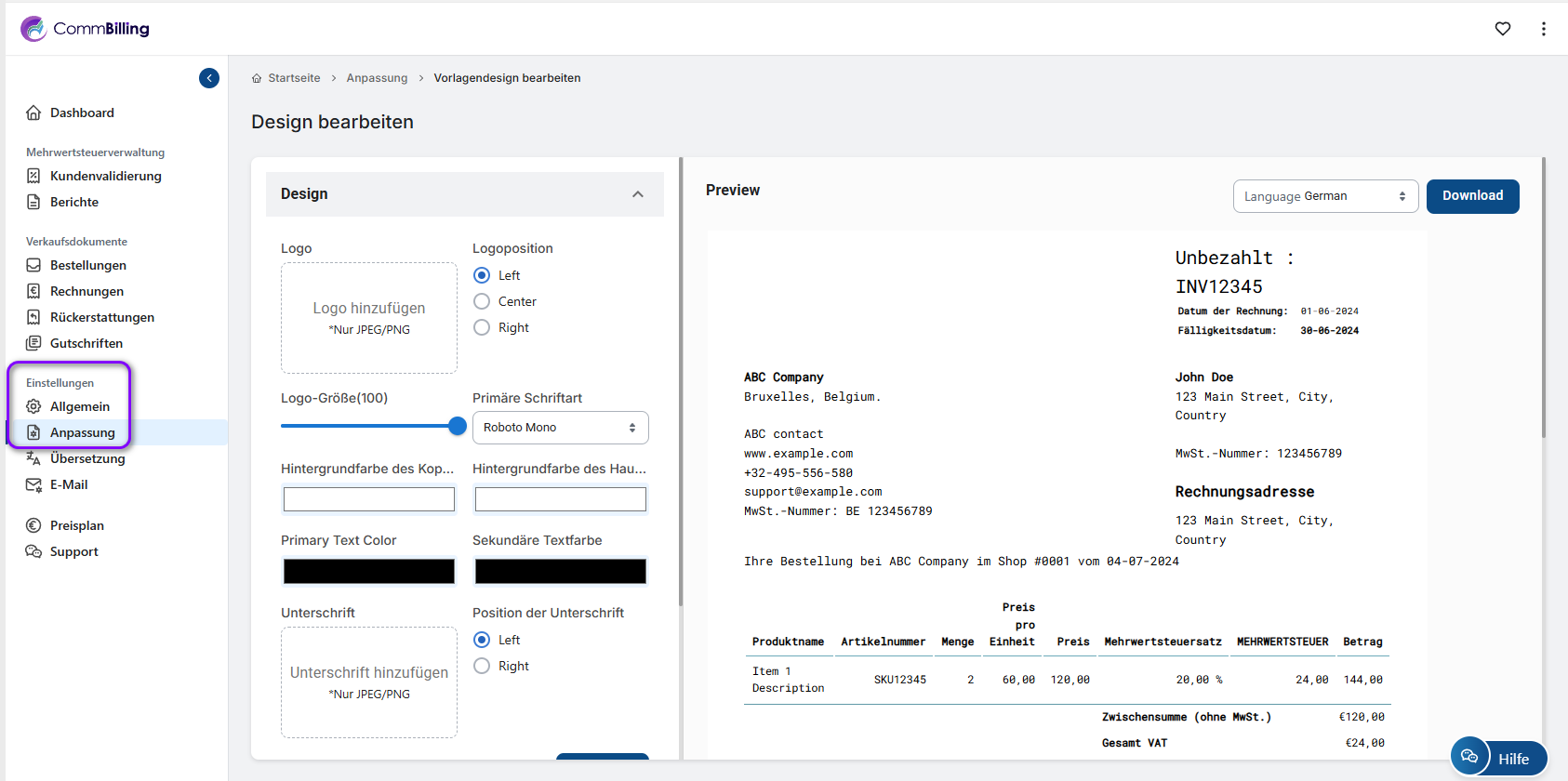Screen dimensions: 1568x781
Task: Click the heart favorites icon
Action: click(x=1503, y=29)
